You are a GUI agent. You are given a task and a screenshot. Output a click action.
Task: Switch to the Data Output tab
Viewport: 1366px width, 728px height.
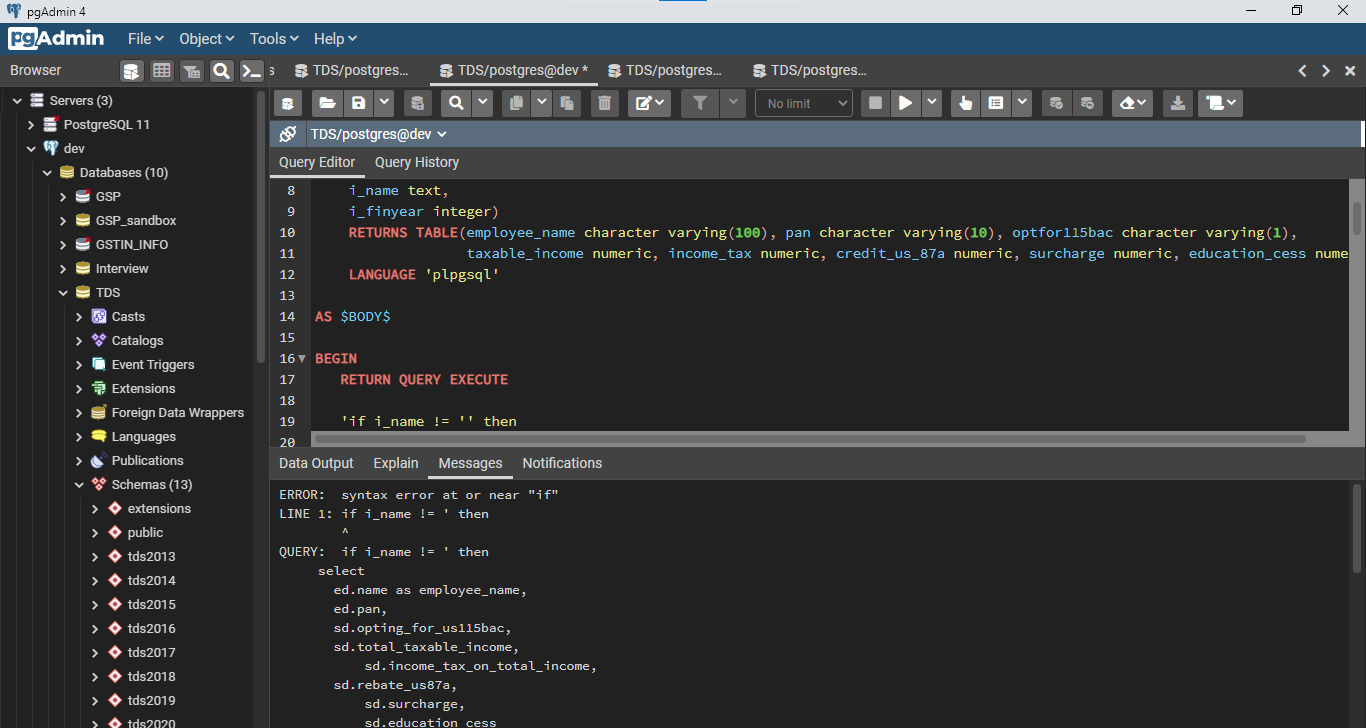[x=316, y=463]
